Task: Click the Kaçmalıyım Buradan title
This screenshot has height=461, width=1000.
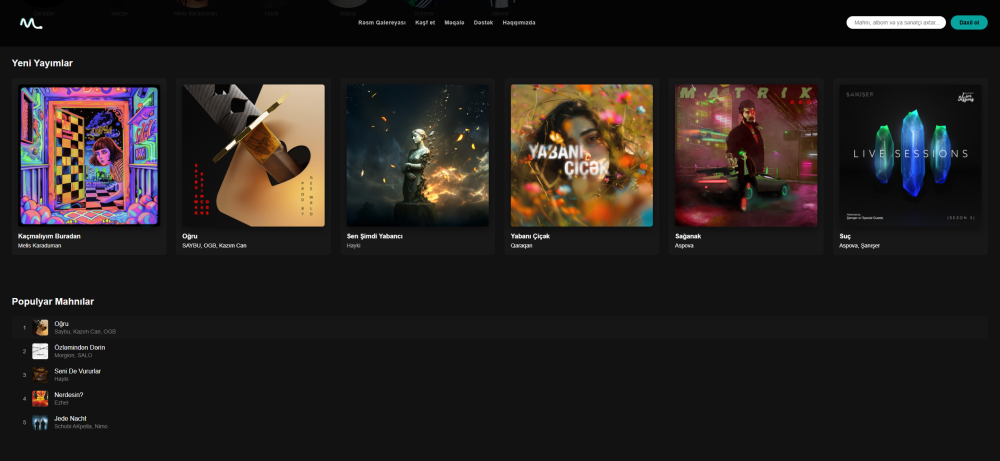Action: tap(49, 237)
